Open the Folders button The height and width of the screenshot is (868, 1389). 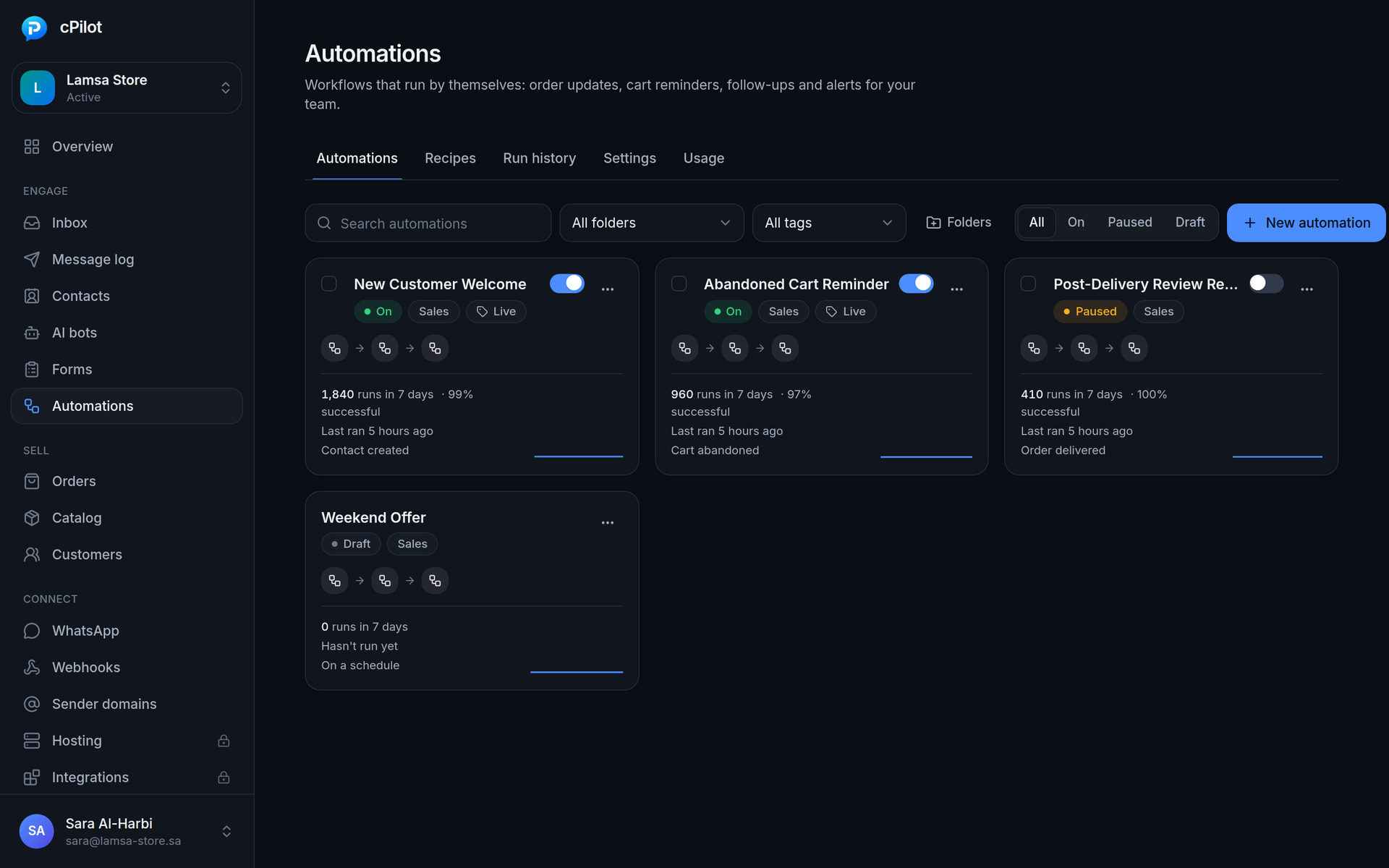click(x=959, y=223)
